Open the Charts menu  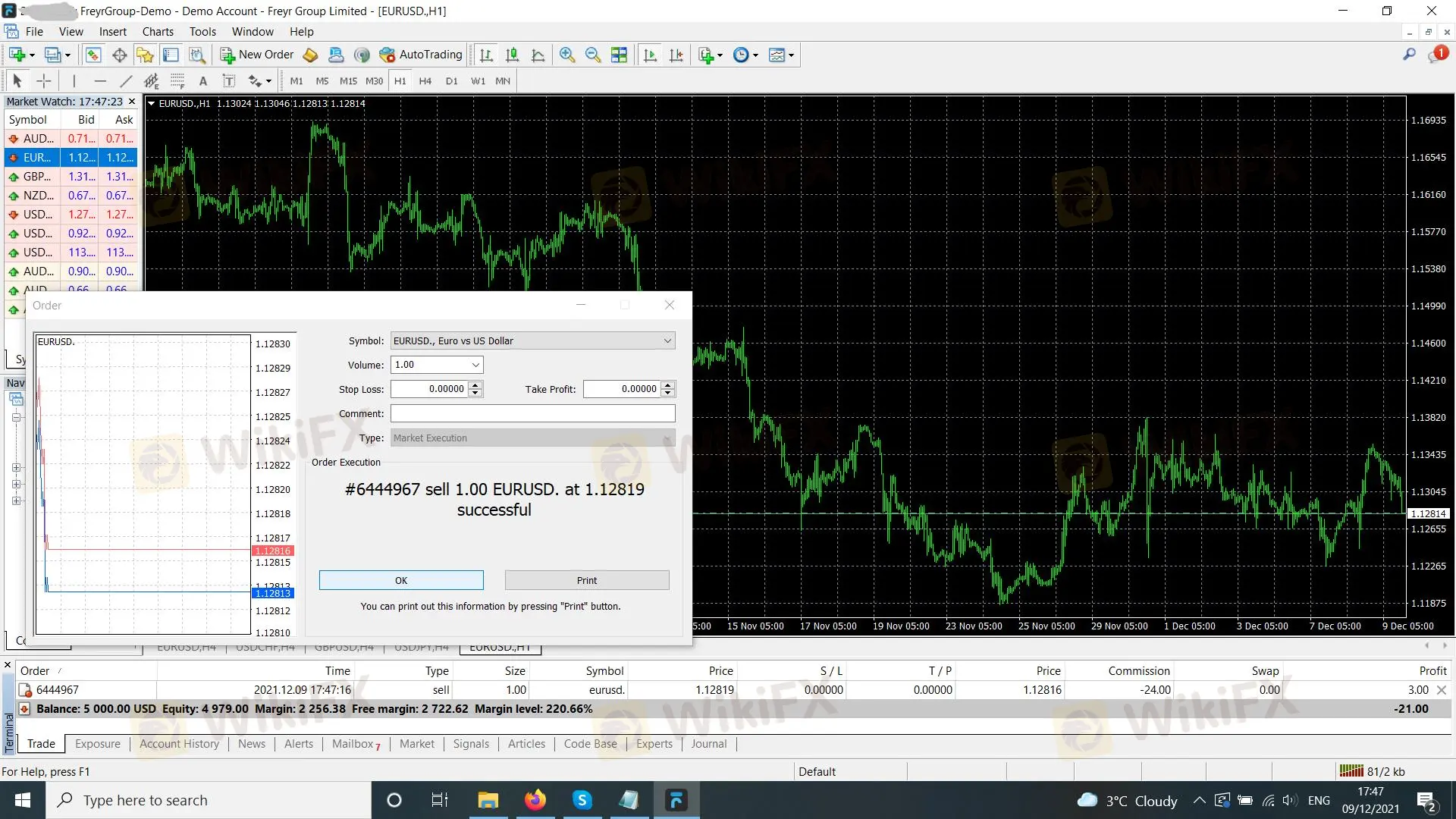tap(158, 32)
